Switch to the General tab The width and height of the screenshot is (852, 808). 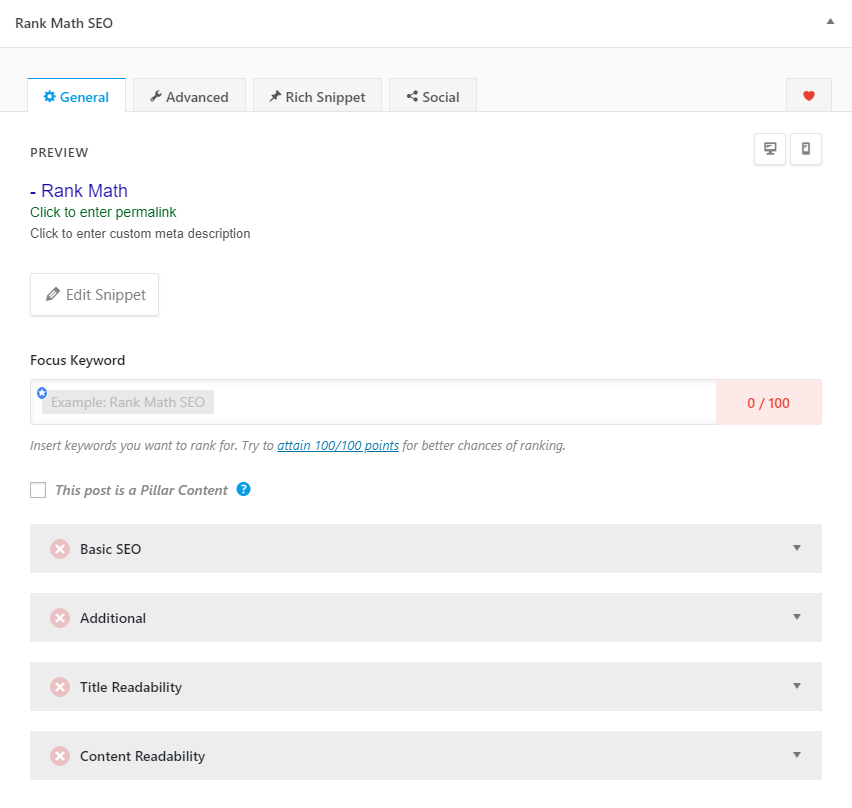[76, 96]
